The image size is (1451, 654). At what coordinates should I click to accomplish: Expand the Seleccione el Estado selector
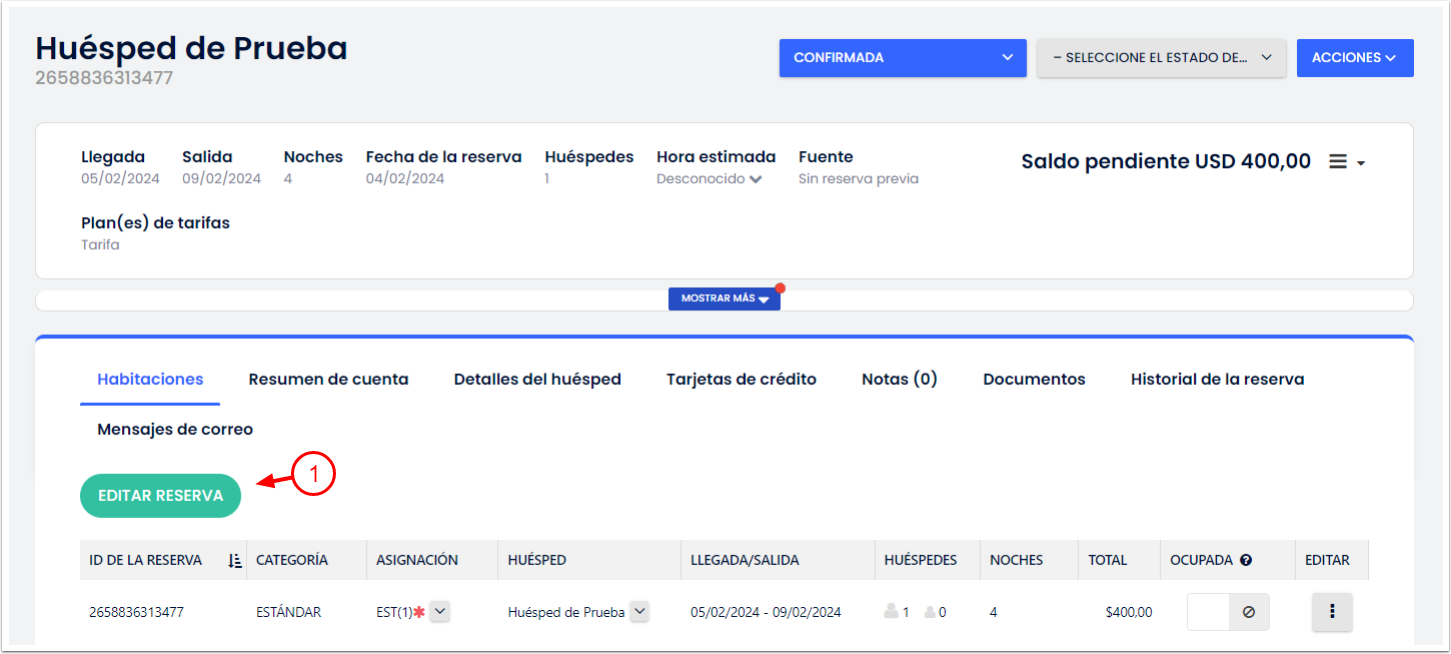point(1161,57)
